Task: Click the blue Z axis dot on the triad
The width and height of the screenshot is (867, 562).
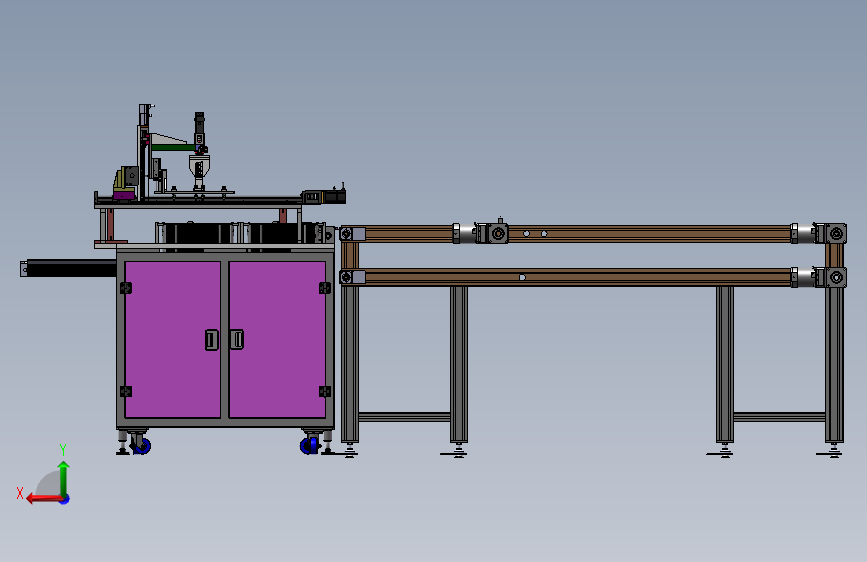Action: (65, 500)
